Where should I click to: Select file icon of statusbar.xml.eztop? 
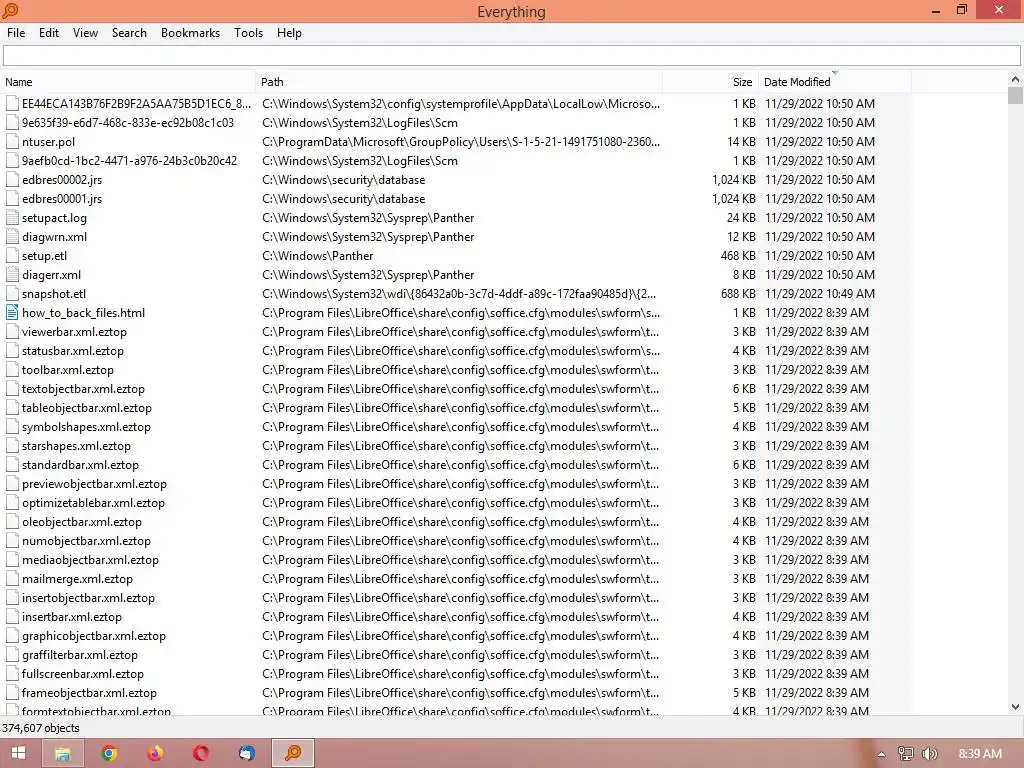point(12,350)
